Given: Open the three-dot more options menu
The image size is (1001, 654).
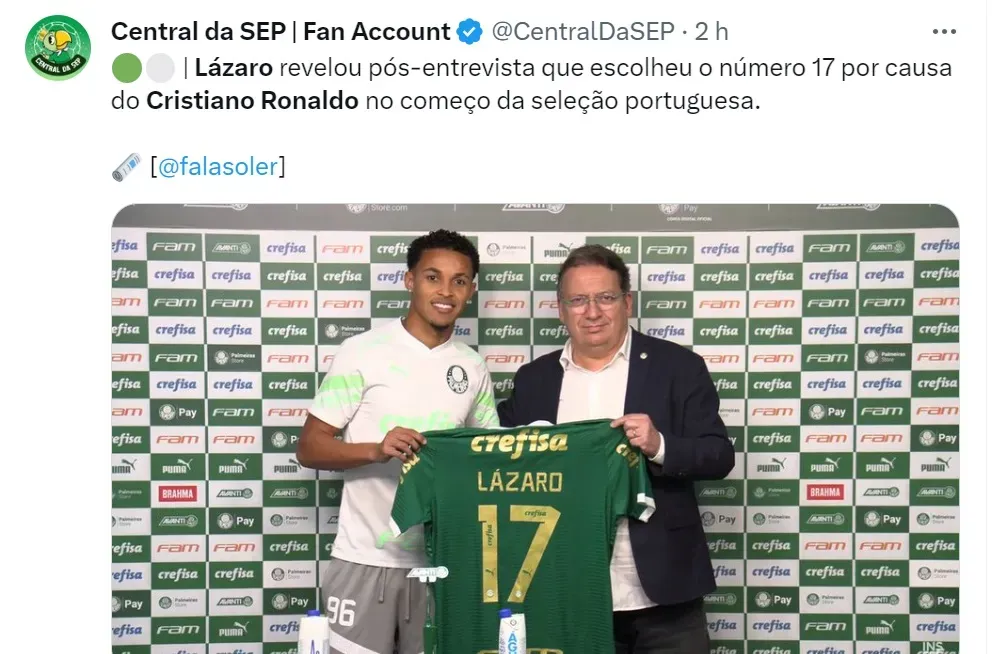Looking at the screenshot, I should [944, 31].
